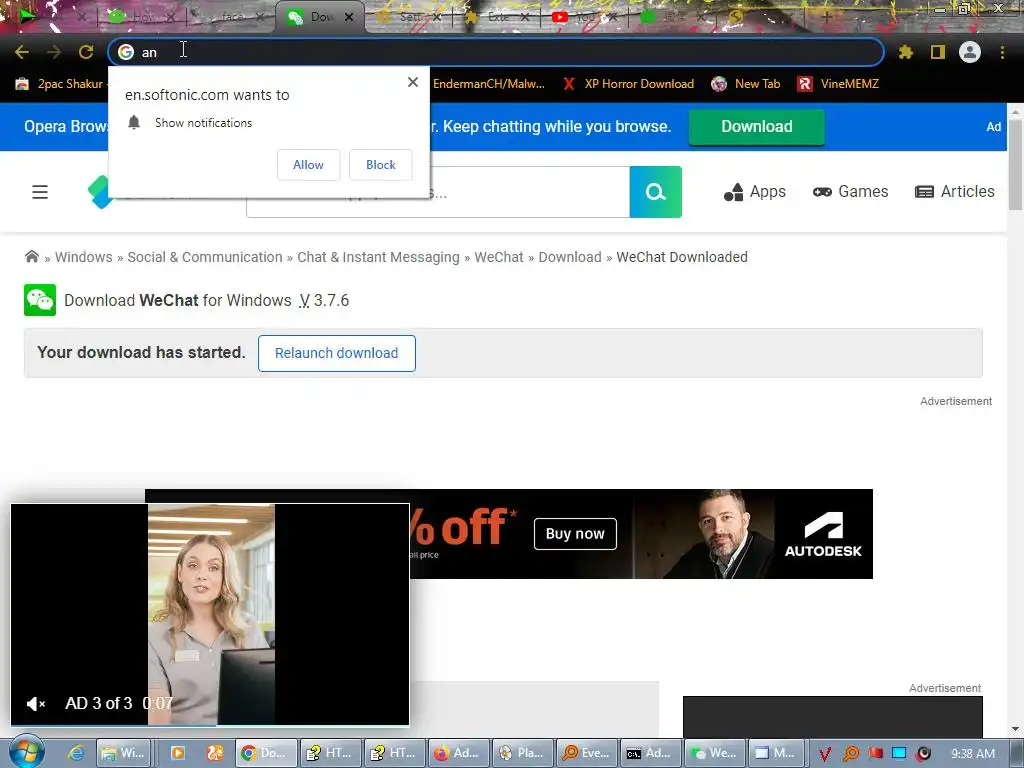Click the Windows breadcrumb link

(84, 257)
